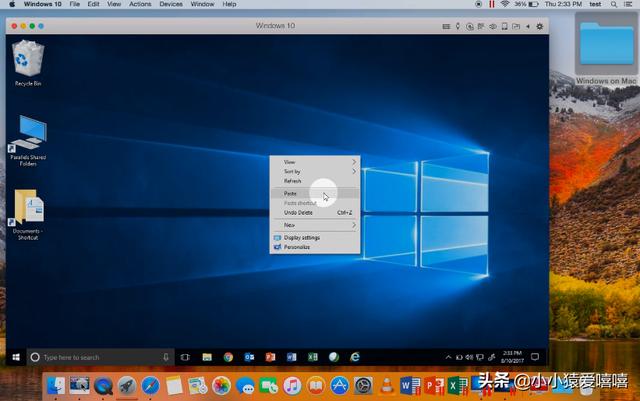Open the Windows on Mac folder

(x=606, y=49)
